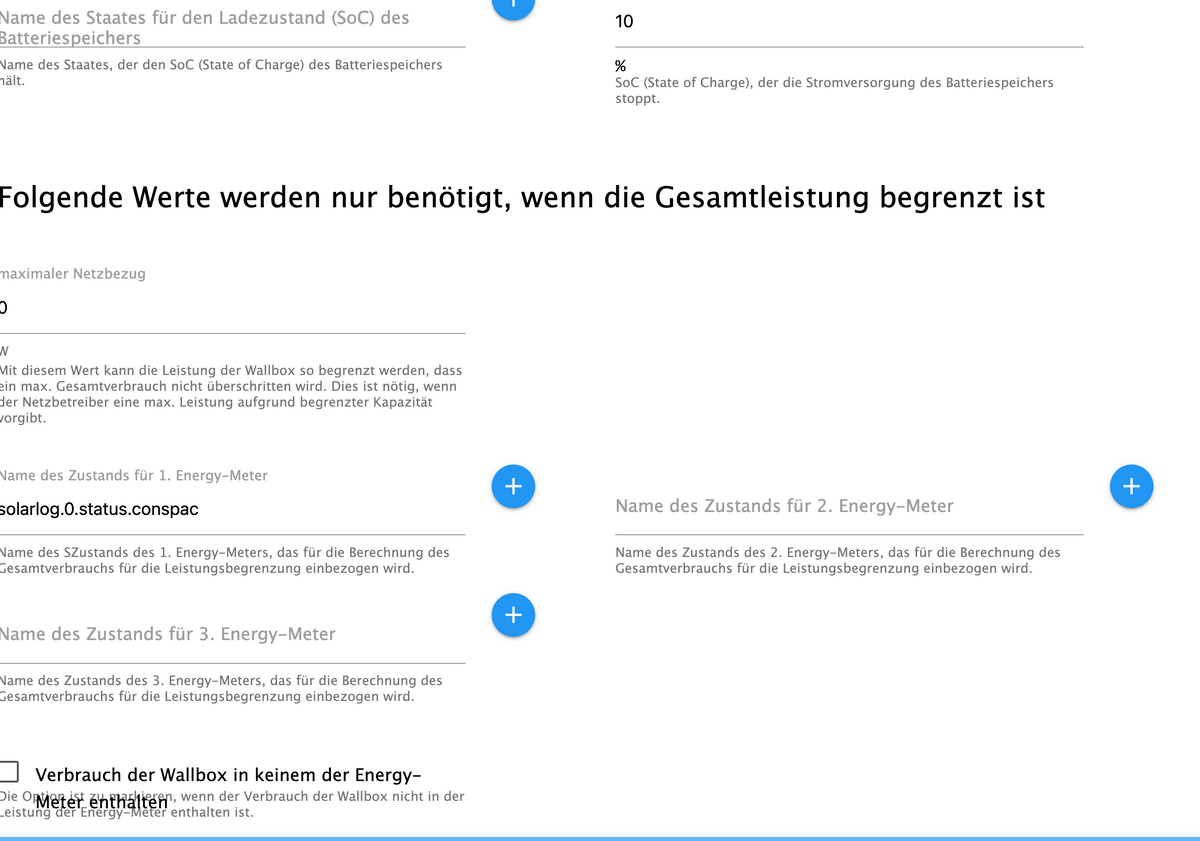Click plus button beside 3. Energy-Meter field
The height and width of the screenshot is (841, 1200).
click(513, 615)
